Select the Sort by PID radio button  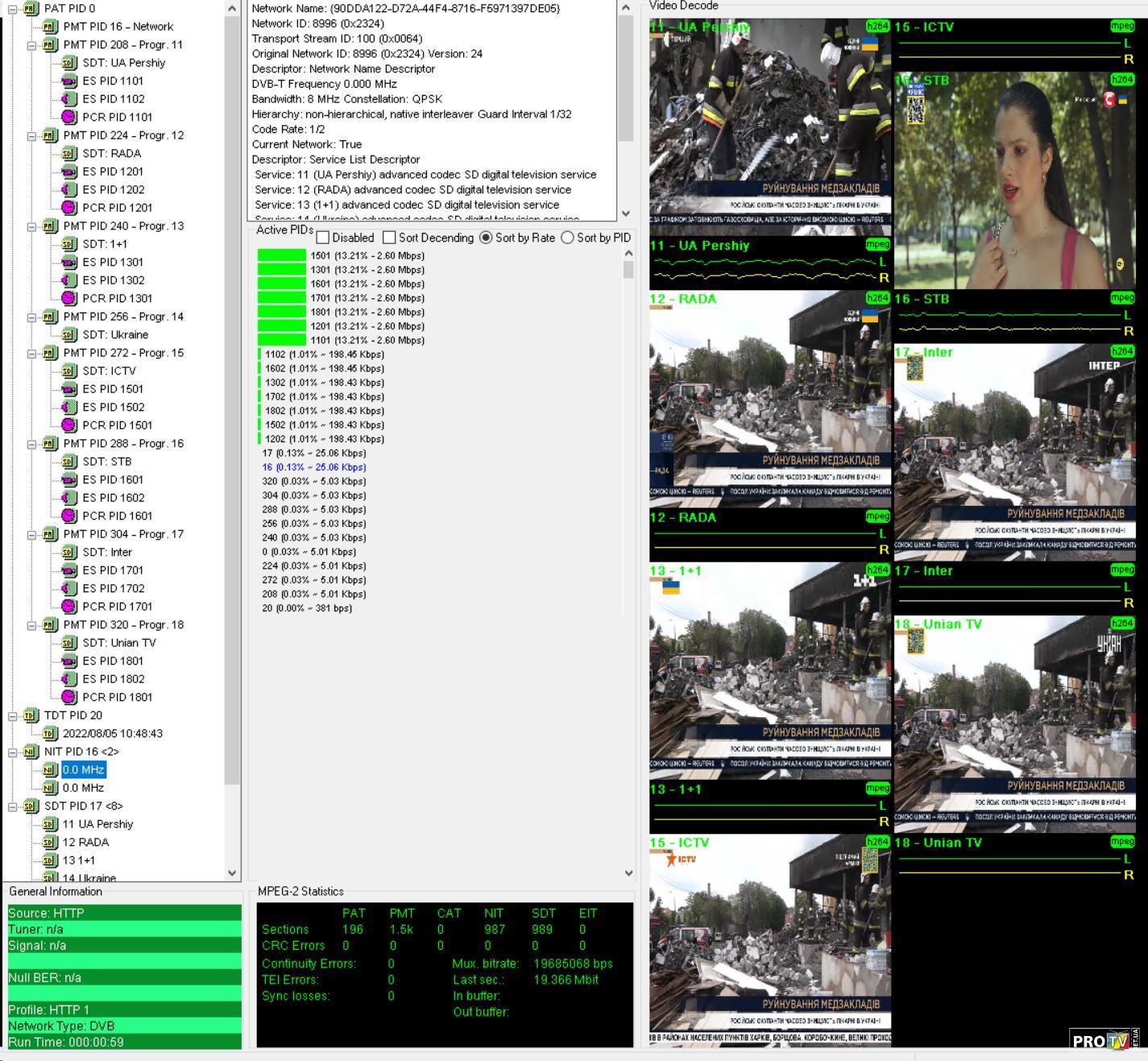(567, 238)
